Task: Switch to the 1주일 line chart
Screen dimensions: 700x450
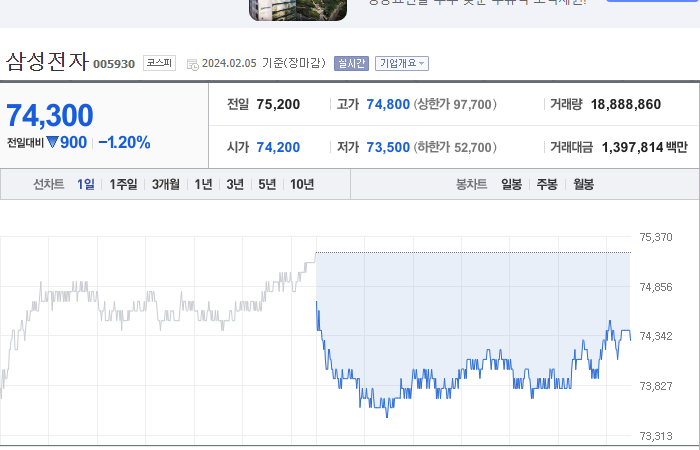Action: 123,184
